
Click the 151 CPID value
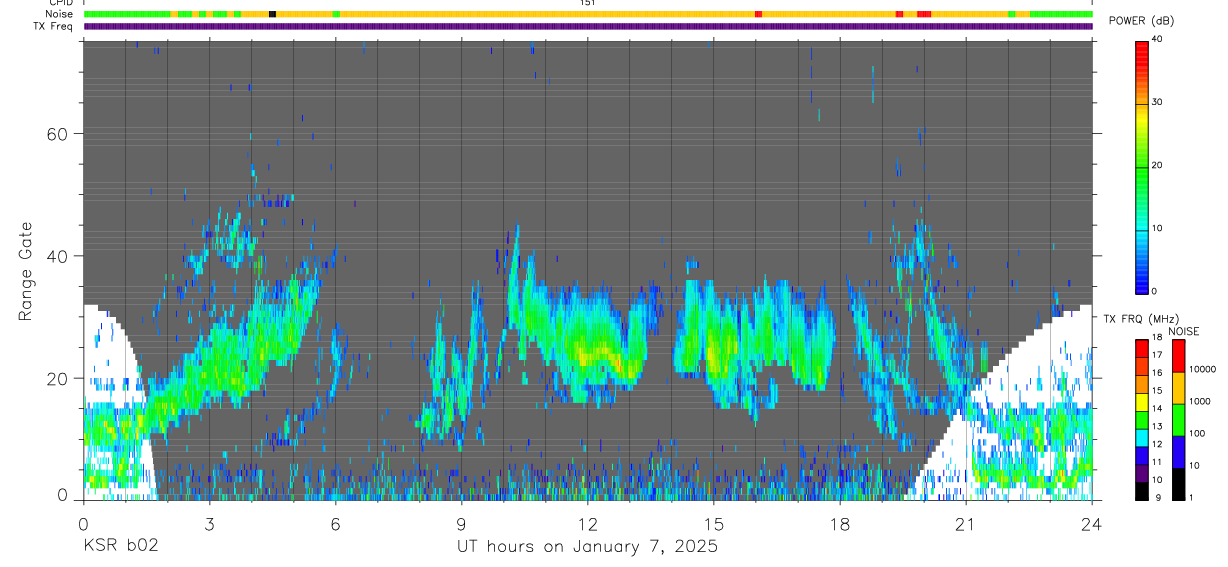click(587, 3)
